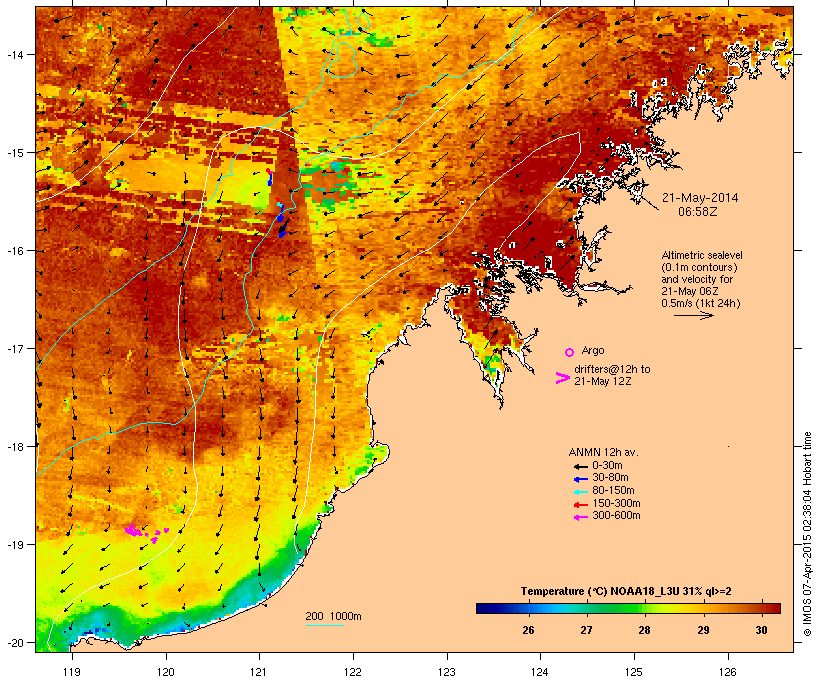Screen dimensions: 820x680
Task: Click the '30-80m' depth label
Action: pos(610,478)
